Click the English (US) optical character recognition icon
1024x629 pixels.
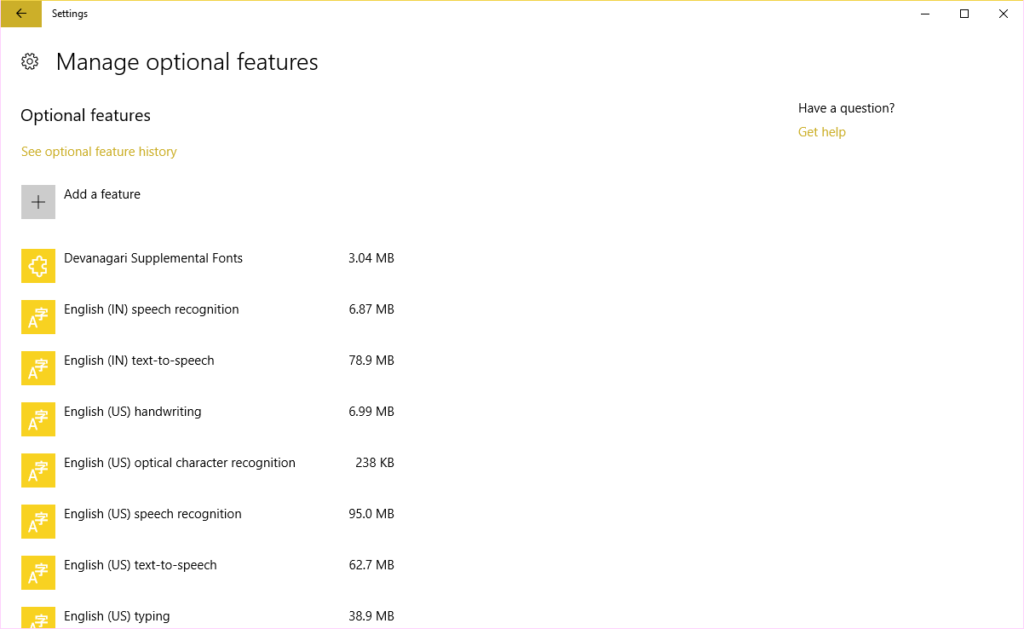[x=38, y=470]
